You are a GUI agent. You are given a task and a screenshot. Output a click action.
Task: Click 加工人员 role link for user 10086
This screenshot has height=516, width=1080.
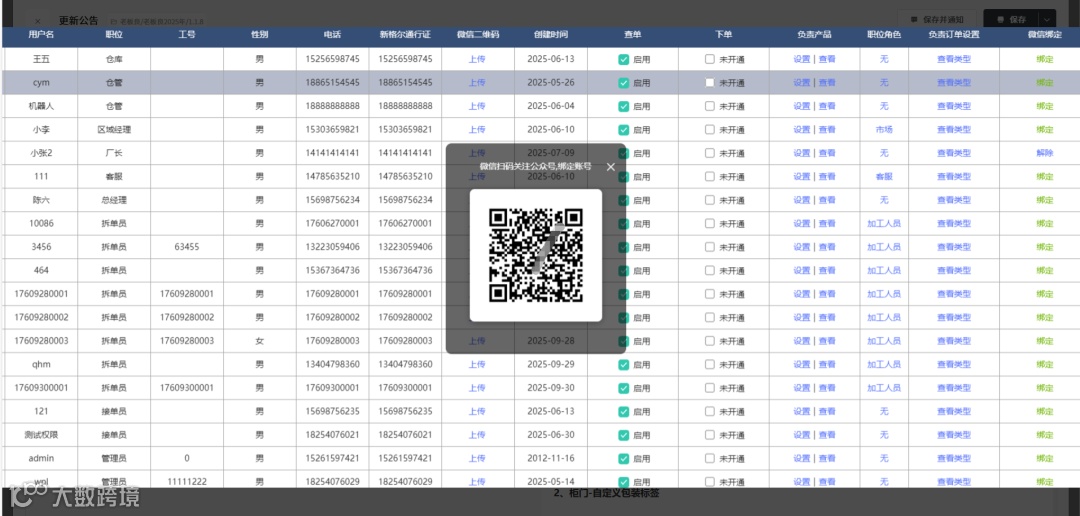(884, 223)
